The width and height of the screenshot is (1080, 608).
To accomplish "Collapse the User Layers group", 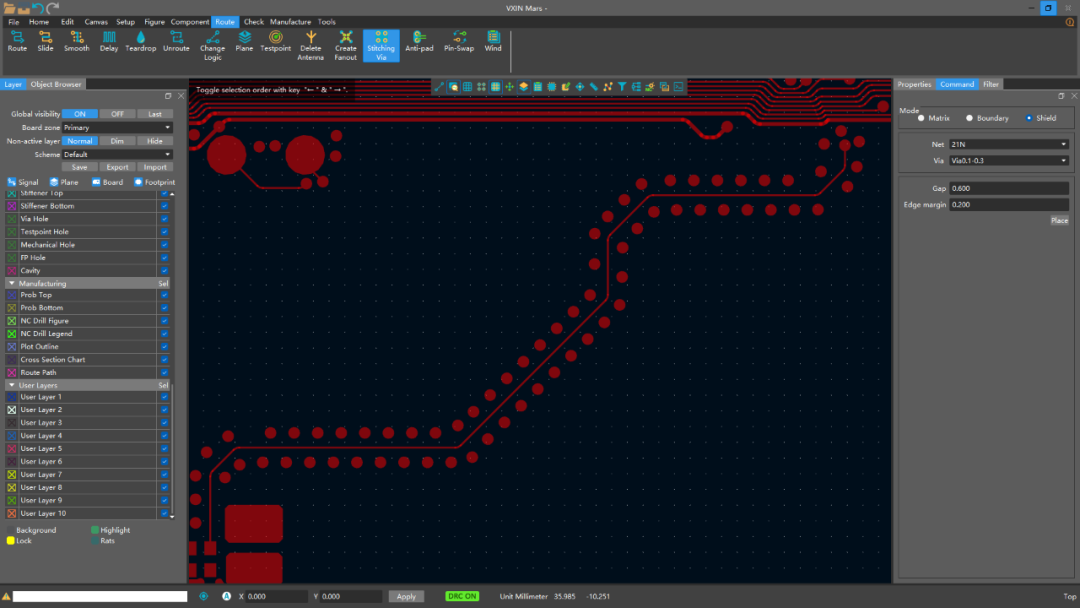I will (12, 386).
